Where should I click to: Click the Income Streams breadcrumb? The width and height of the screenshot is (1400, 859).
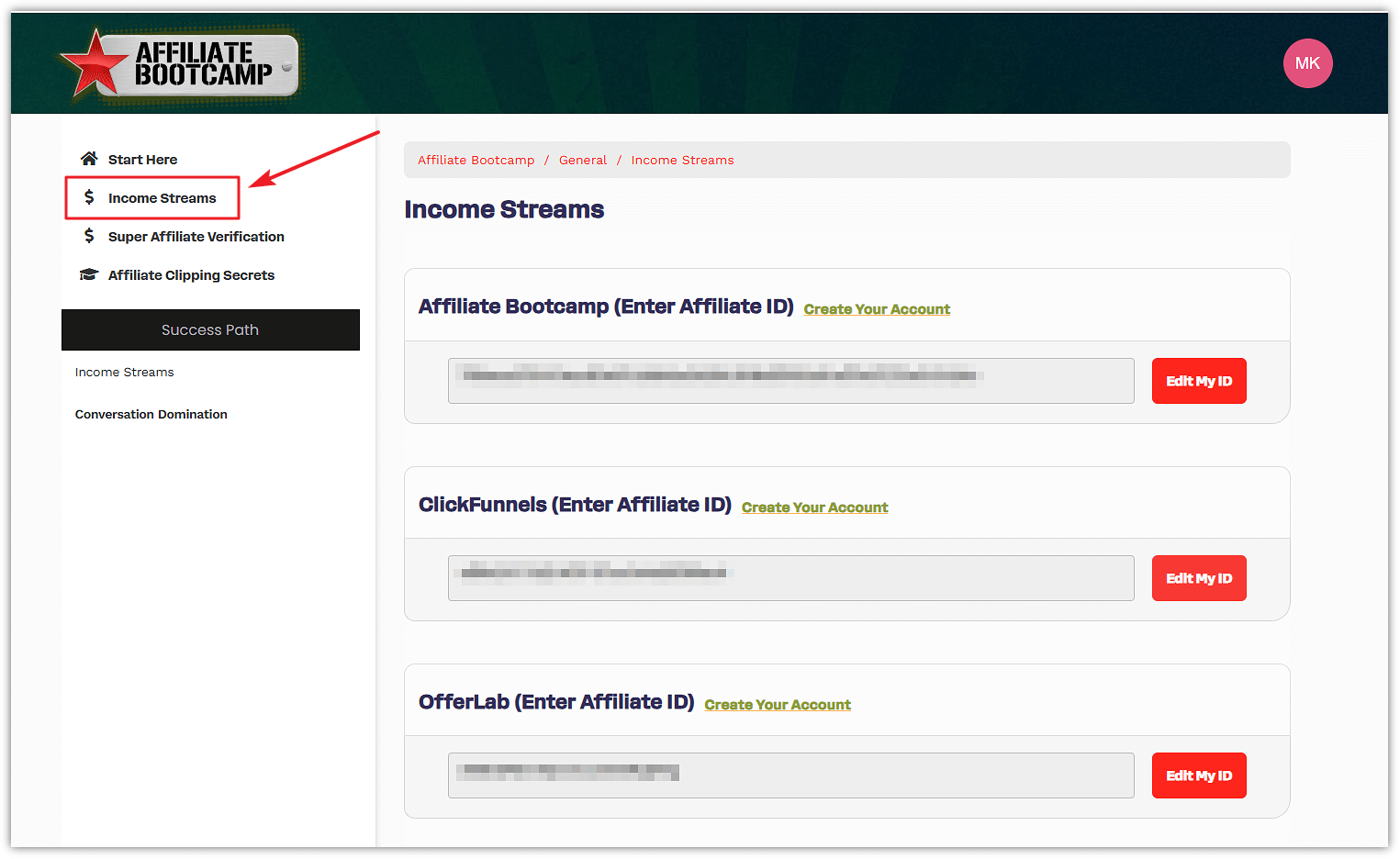(682, 161)
